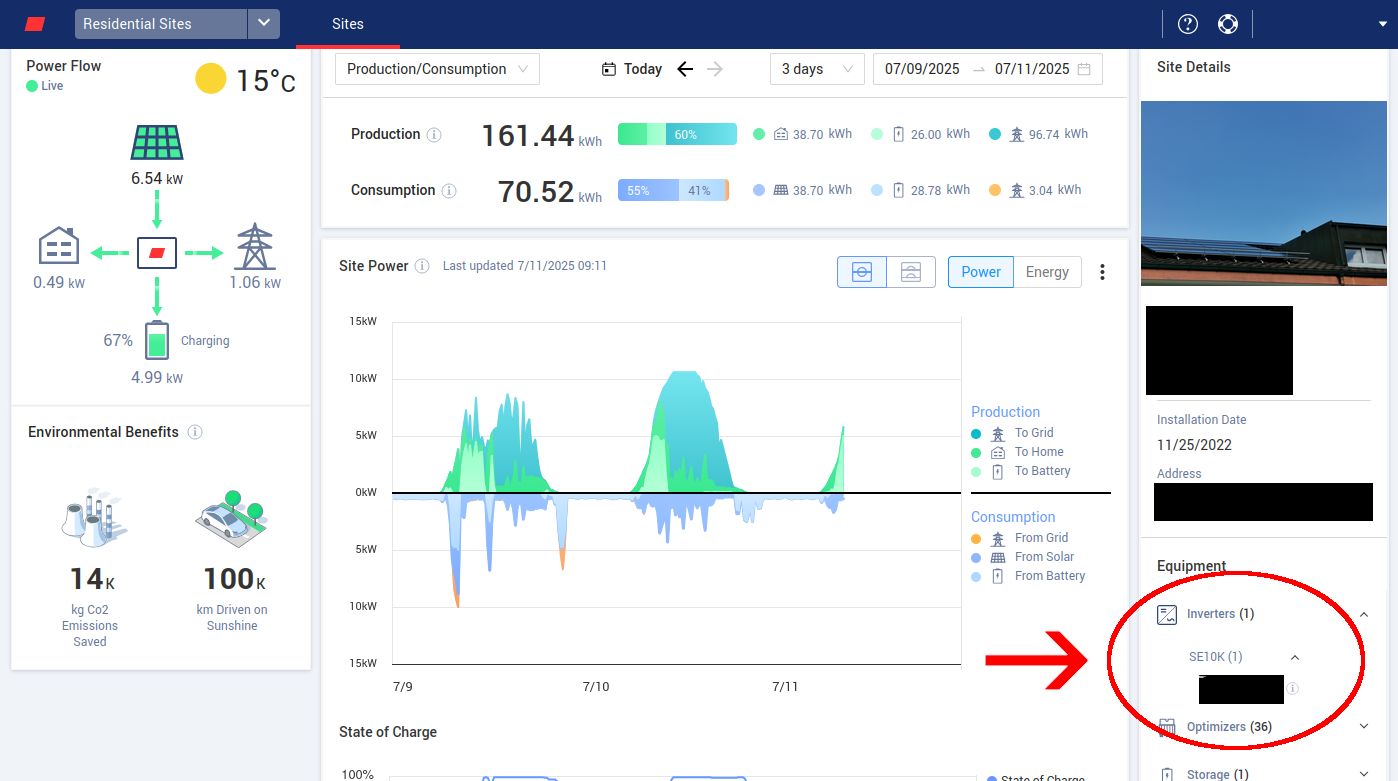
Task: Click the SolarEdge logo in header
Action: [x=36, y=24]
